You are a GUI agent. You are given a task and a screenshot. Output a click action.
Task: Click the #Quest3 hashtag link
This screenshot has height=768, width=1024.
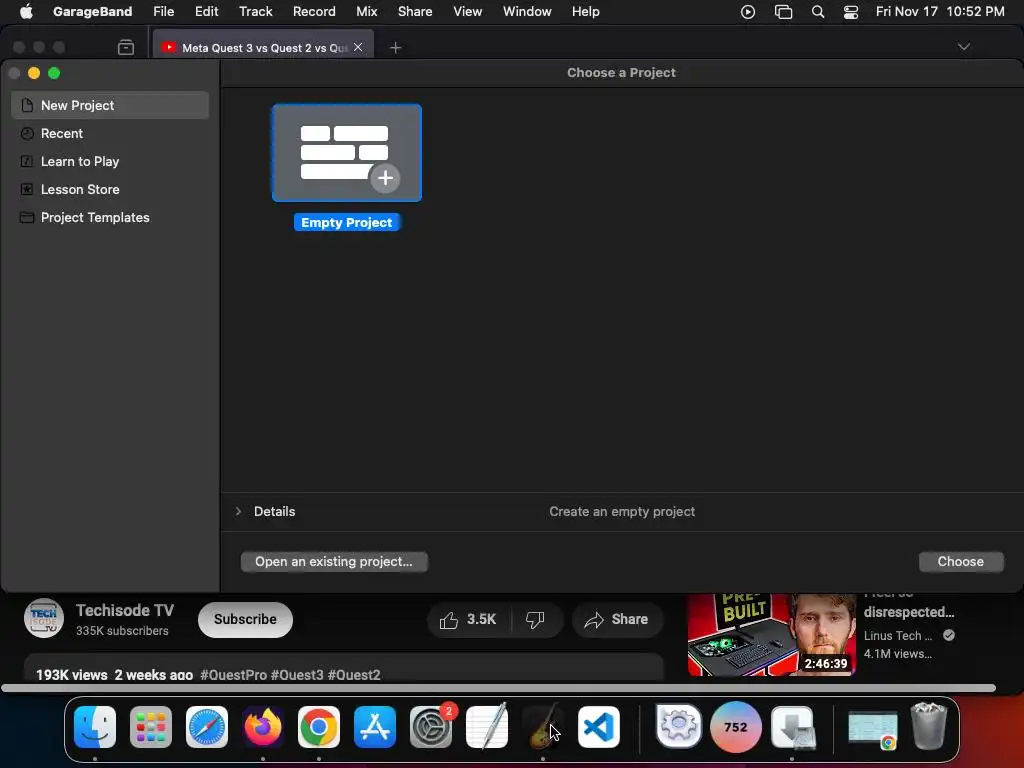coord(296,675)
